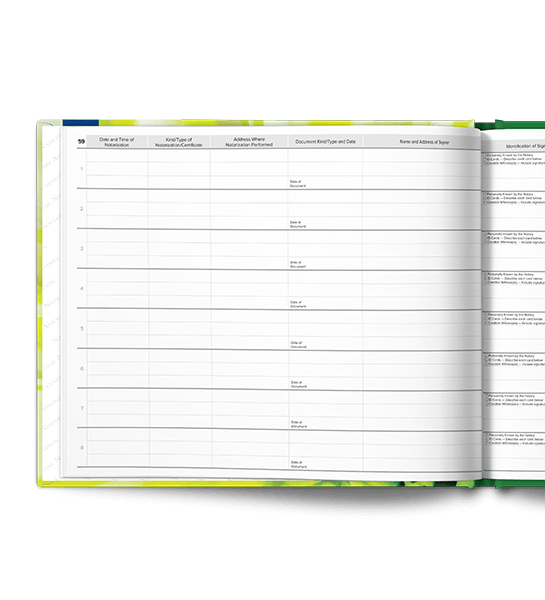
Task: Click the page number 59
Action: click(x=81, y=142)
